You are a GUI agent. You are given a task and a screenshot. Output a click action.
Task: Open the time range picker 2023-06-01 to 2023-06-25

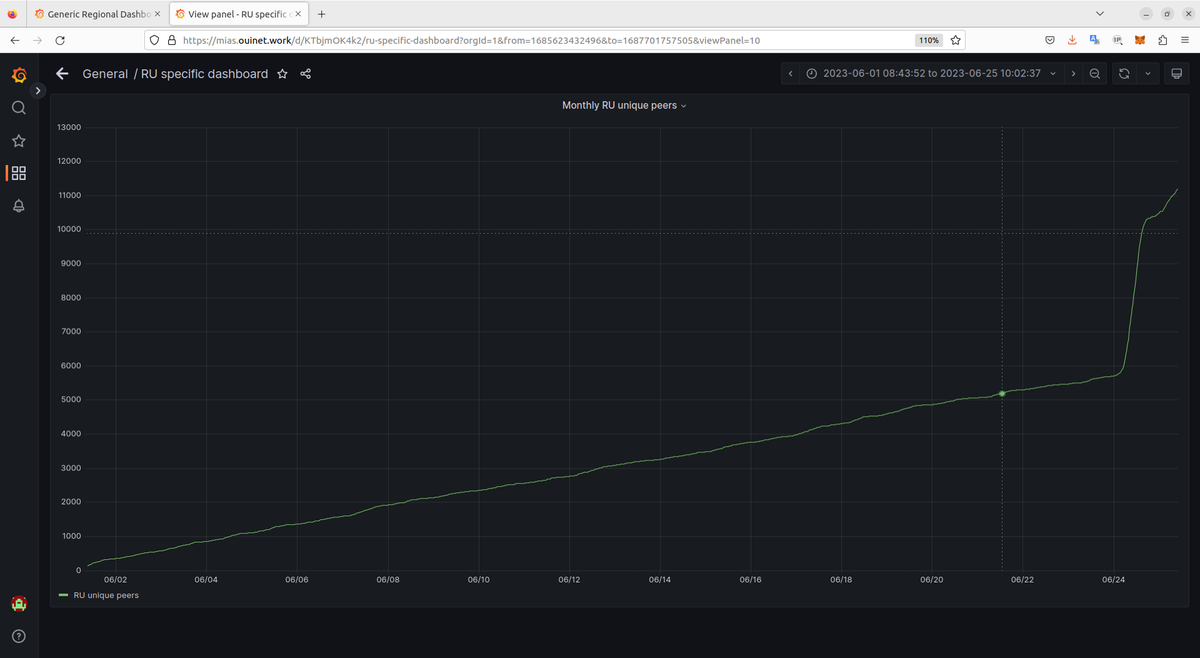(x=931, y=74)
